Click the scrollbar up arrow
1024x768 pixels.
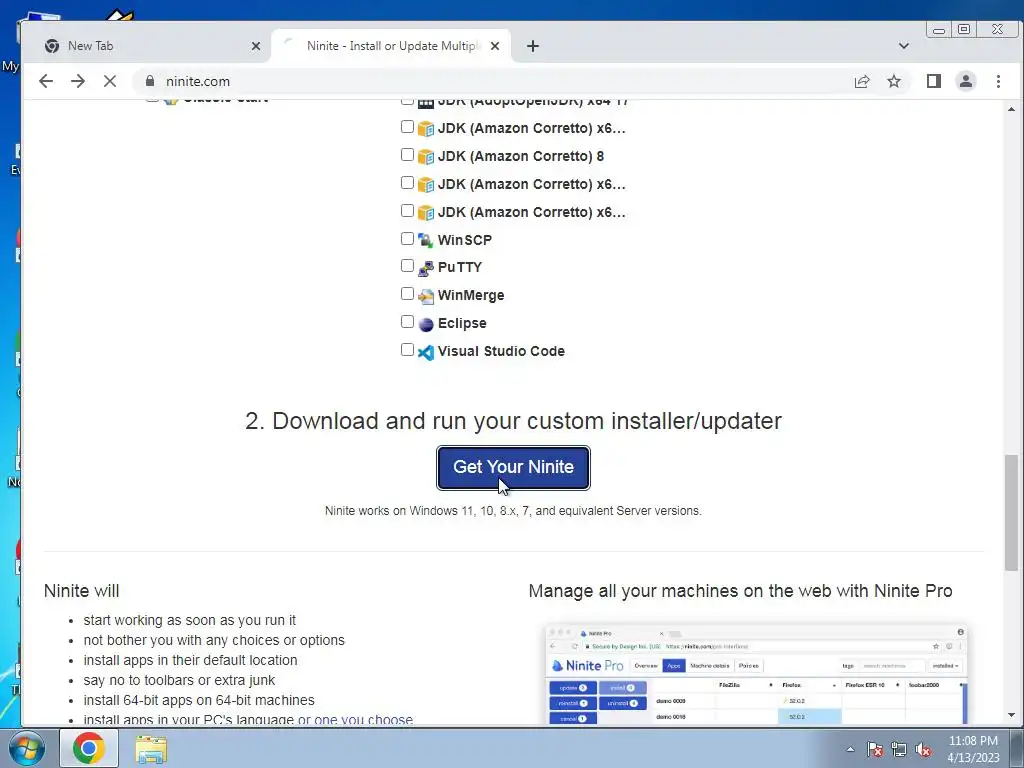tap(1011, 109)
